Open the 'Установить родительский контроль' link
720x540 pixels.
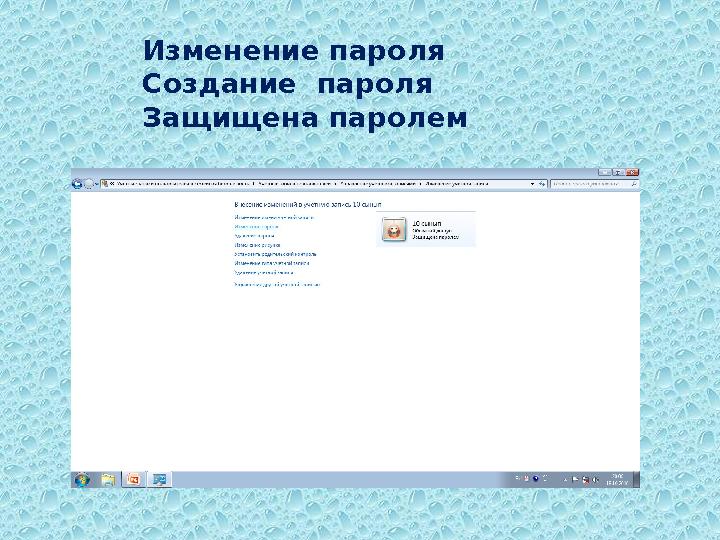click(276, 254)
